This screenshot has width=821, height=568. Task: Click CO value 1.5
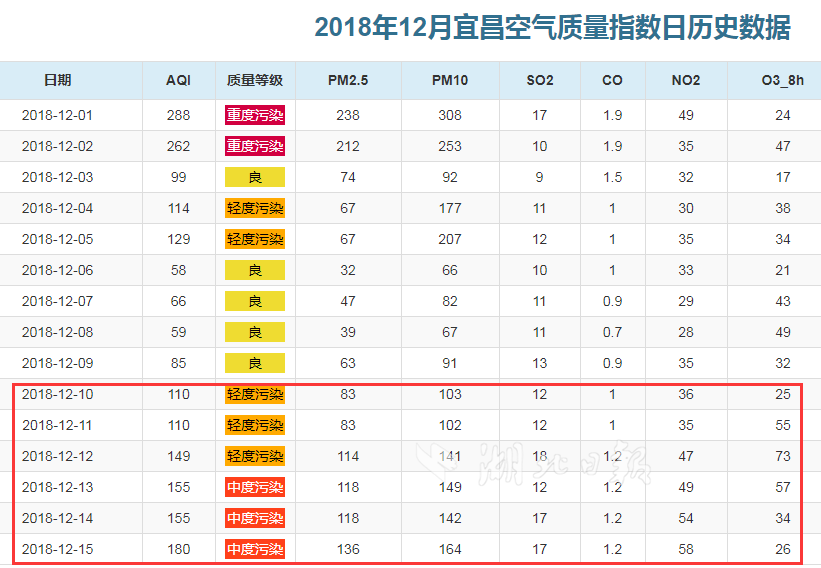coord(612,177)
